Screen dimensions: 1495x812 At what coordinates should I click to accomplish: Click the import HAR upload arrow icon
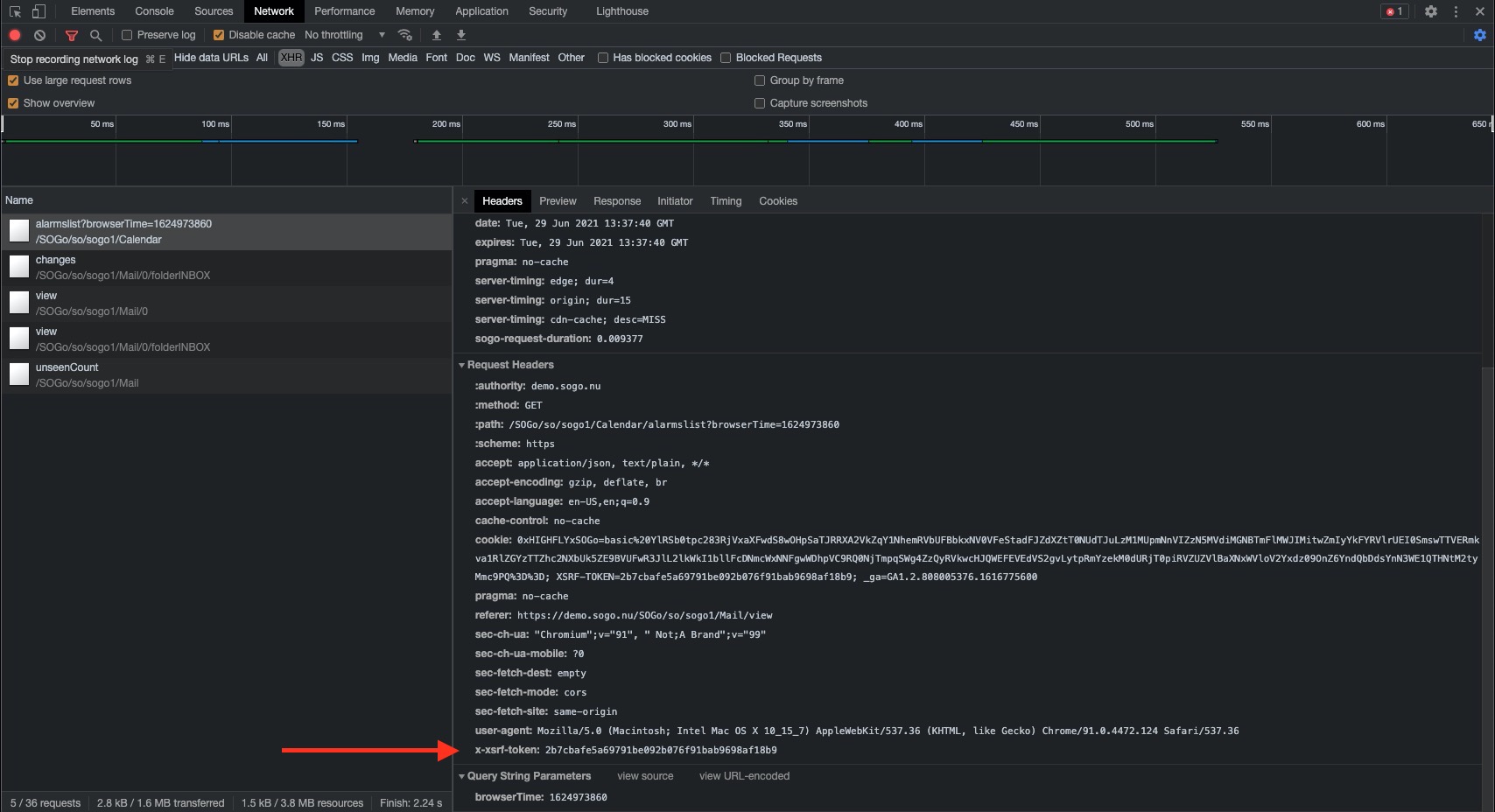tap(437, 35)
